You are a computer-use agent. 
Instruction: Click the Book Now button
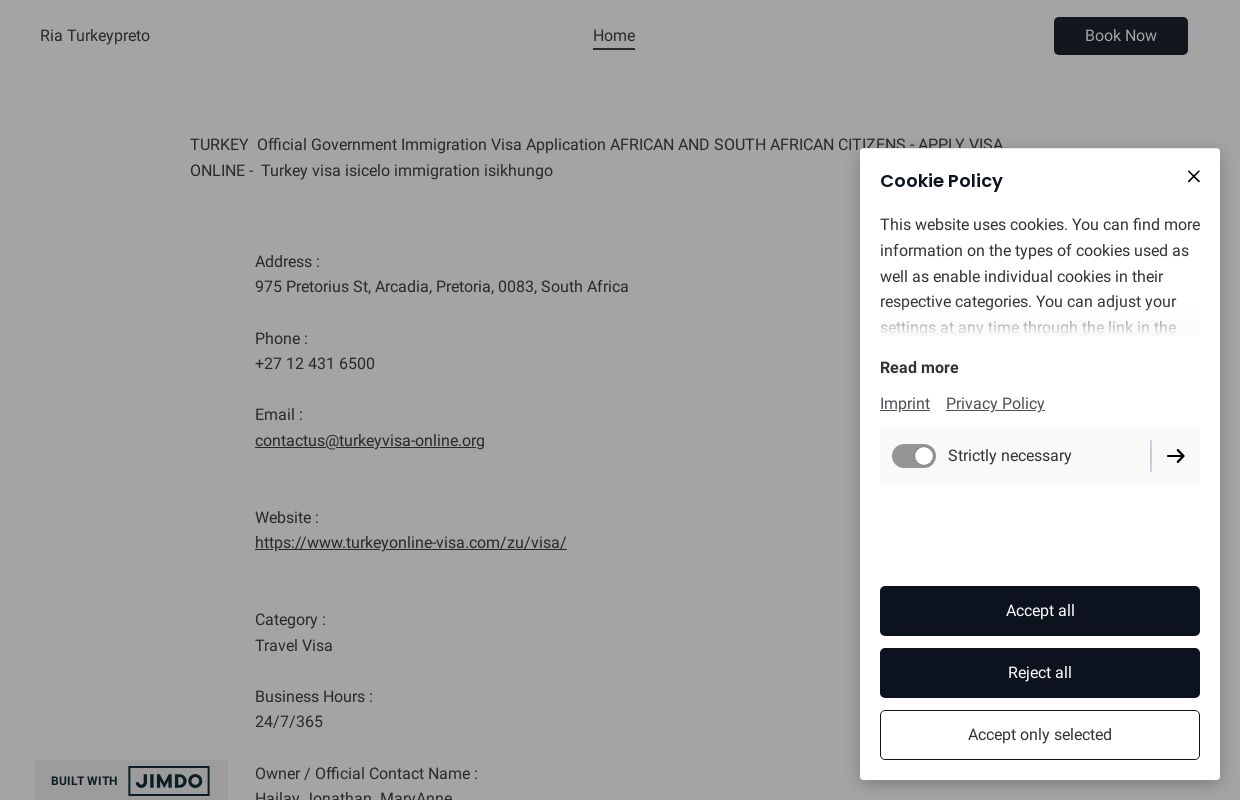(1120, 36)
